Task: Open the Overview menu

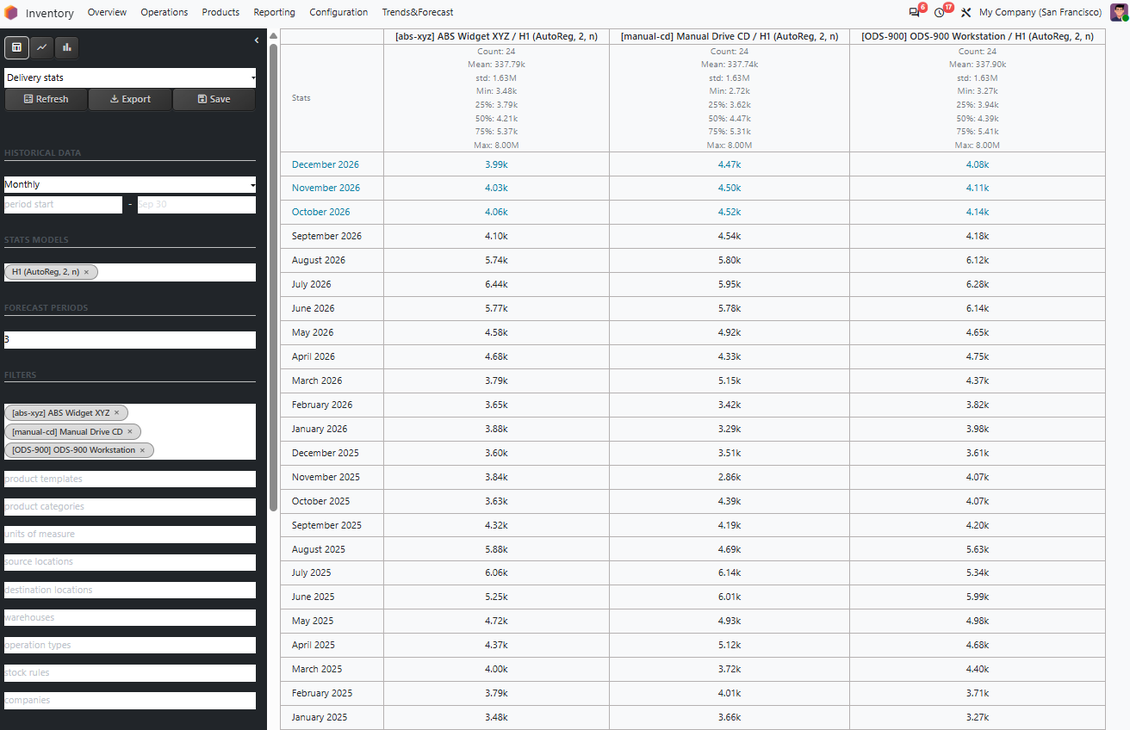Action: click(x=107, y=12)
